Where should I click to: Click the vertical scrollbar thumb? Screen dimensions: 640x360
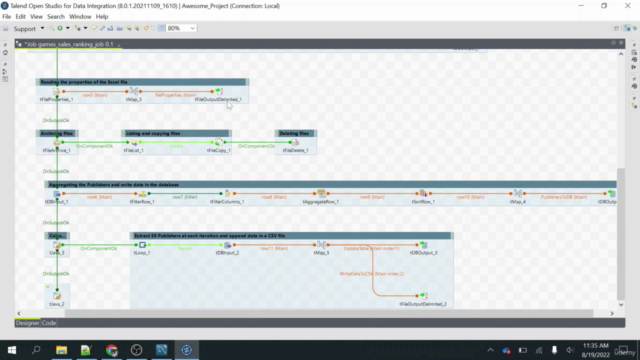pyautogui.click(x=621, y=234)
